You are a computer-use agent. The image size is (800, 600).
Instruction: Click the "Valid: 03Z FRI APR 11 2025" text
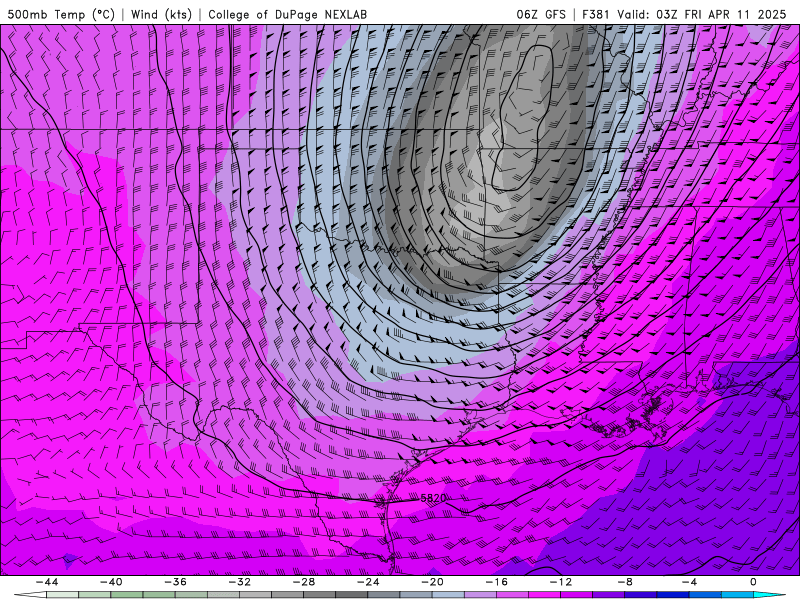click(702, 14)
